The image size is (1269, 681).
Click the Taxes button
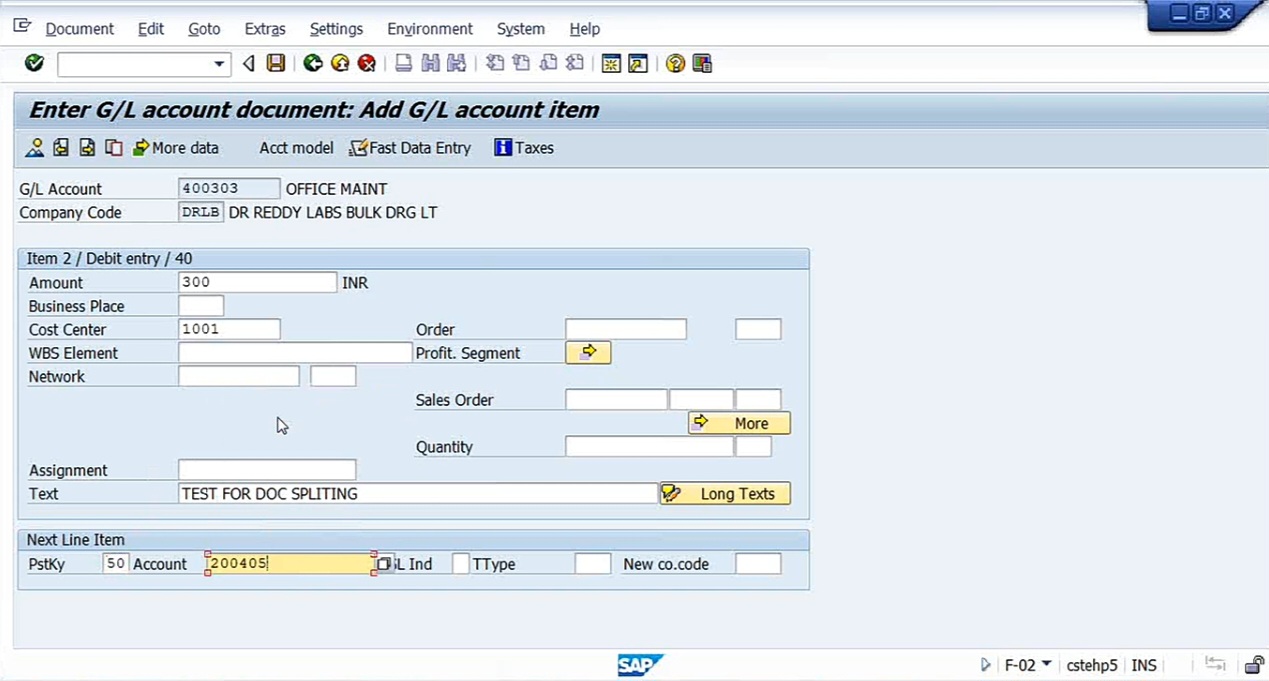[524, 148]
